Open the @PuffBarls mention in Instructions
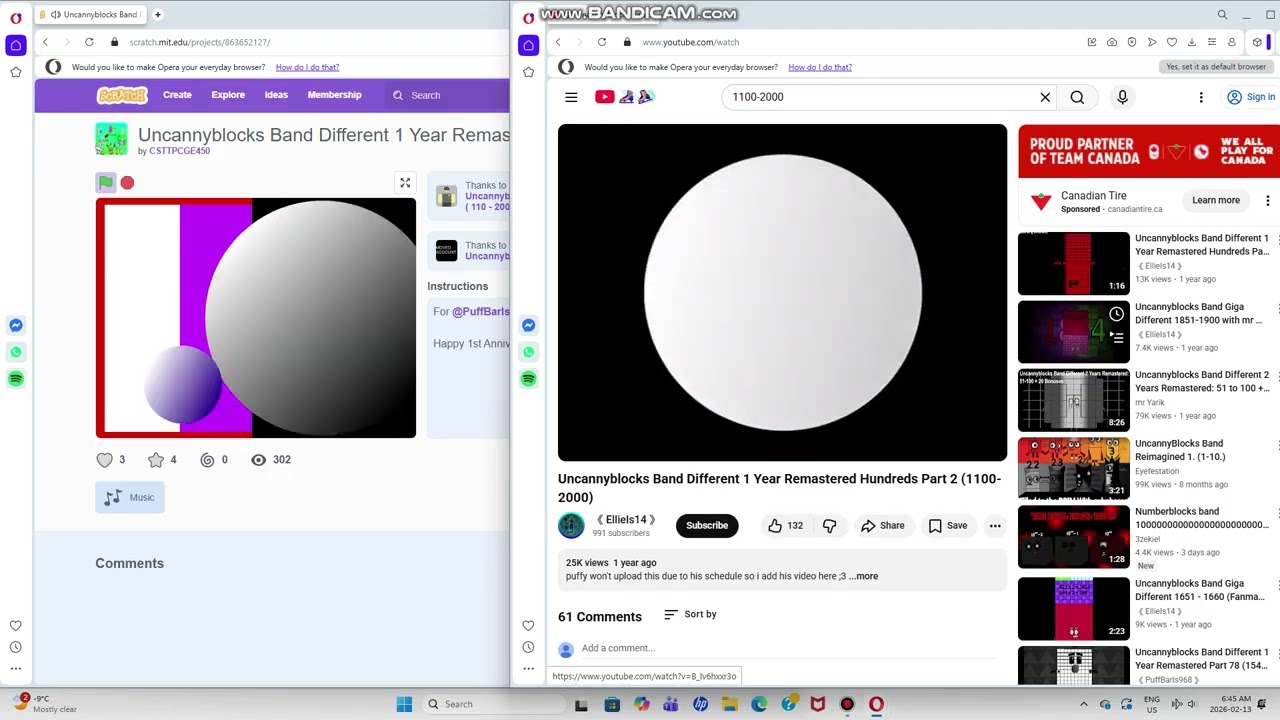Screen dimensions: 1280x720 (x=481, y=312)
